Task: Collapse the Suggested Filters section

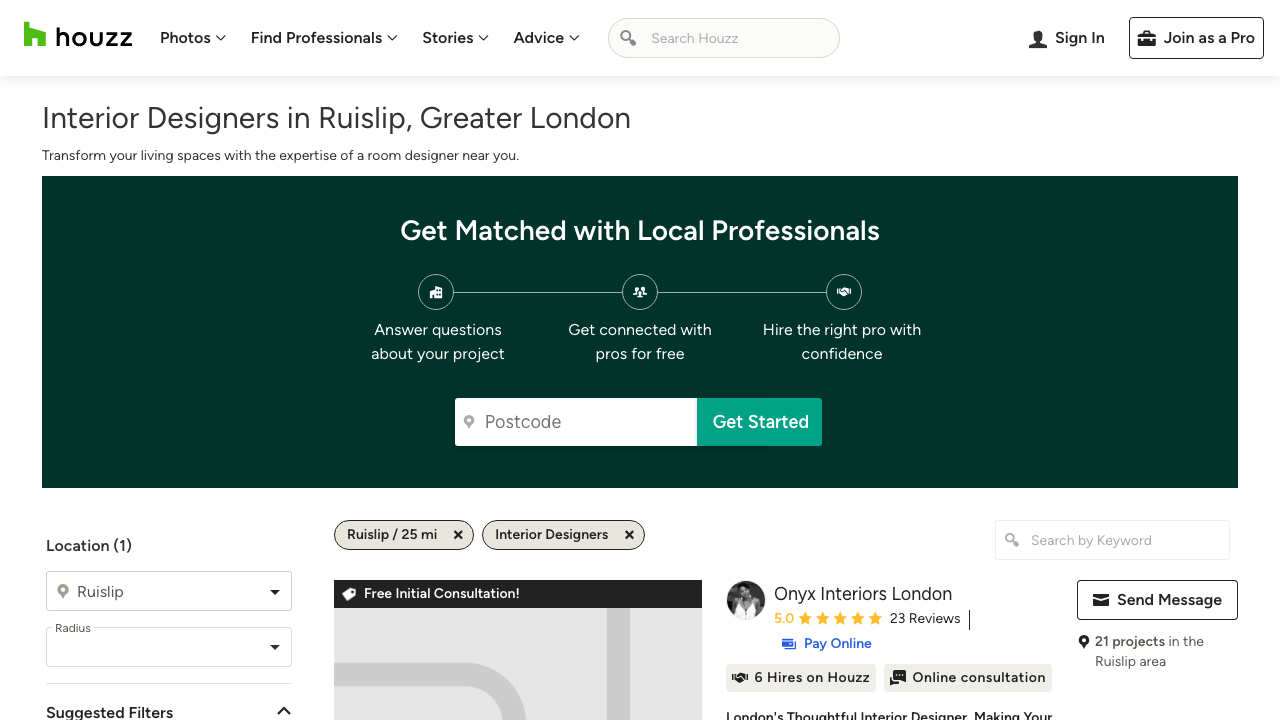Action: 284,711
